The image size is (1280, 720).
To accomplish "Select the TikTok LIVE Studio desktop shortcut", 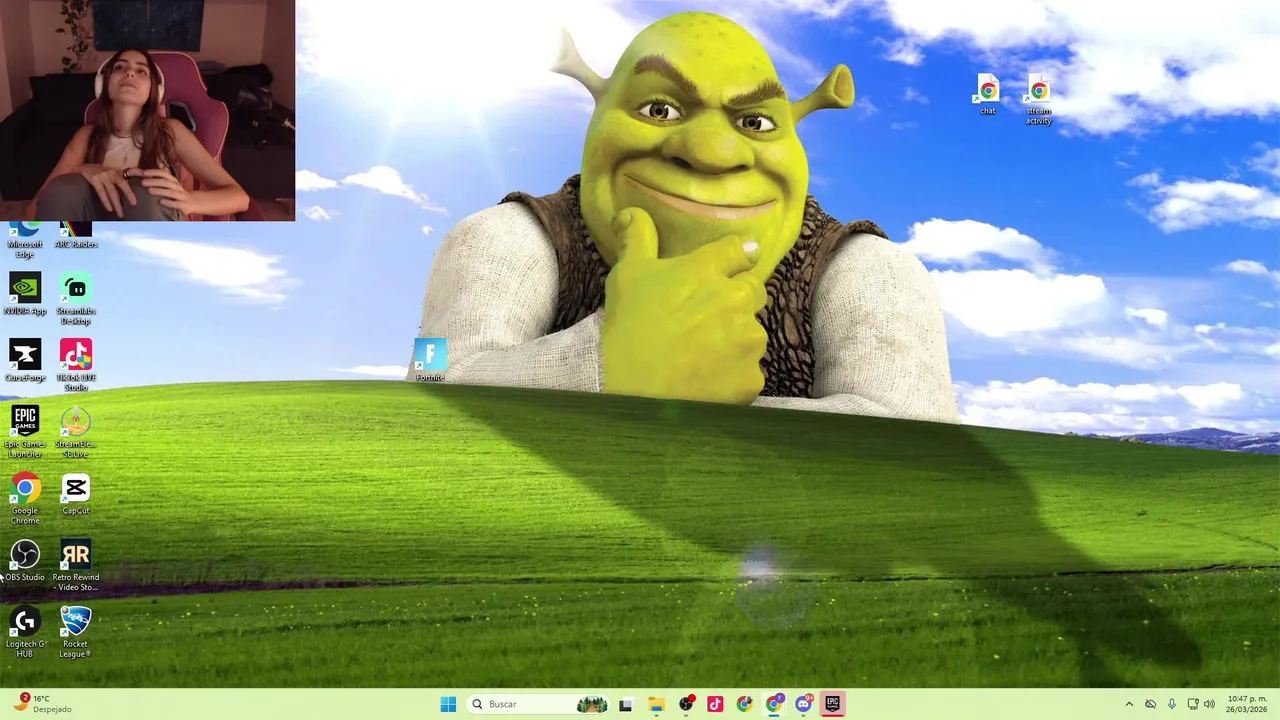I will coord(76,365).
